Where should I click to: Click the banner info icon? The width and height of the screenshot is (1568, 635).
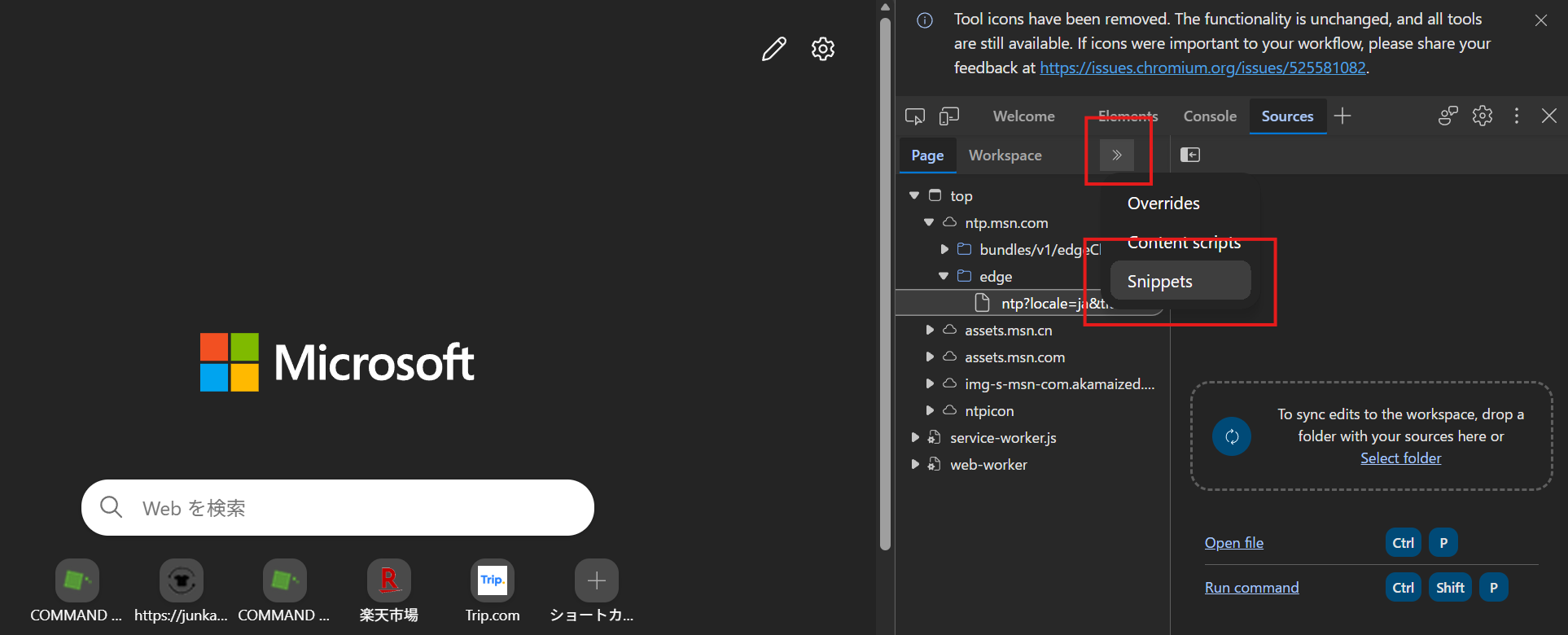point(925,20)
